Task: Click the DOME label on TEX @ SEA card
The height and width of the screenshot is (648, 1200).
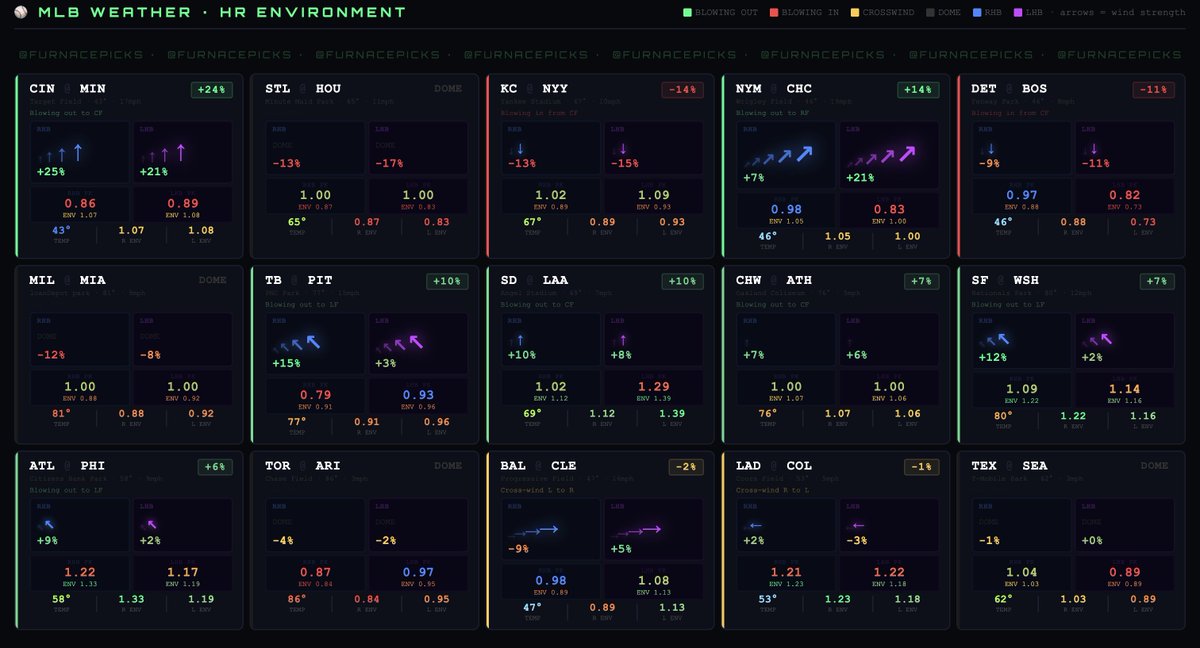Action: (x=1154, y=466)
